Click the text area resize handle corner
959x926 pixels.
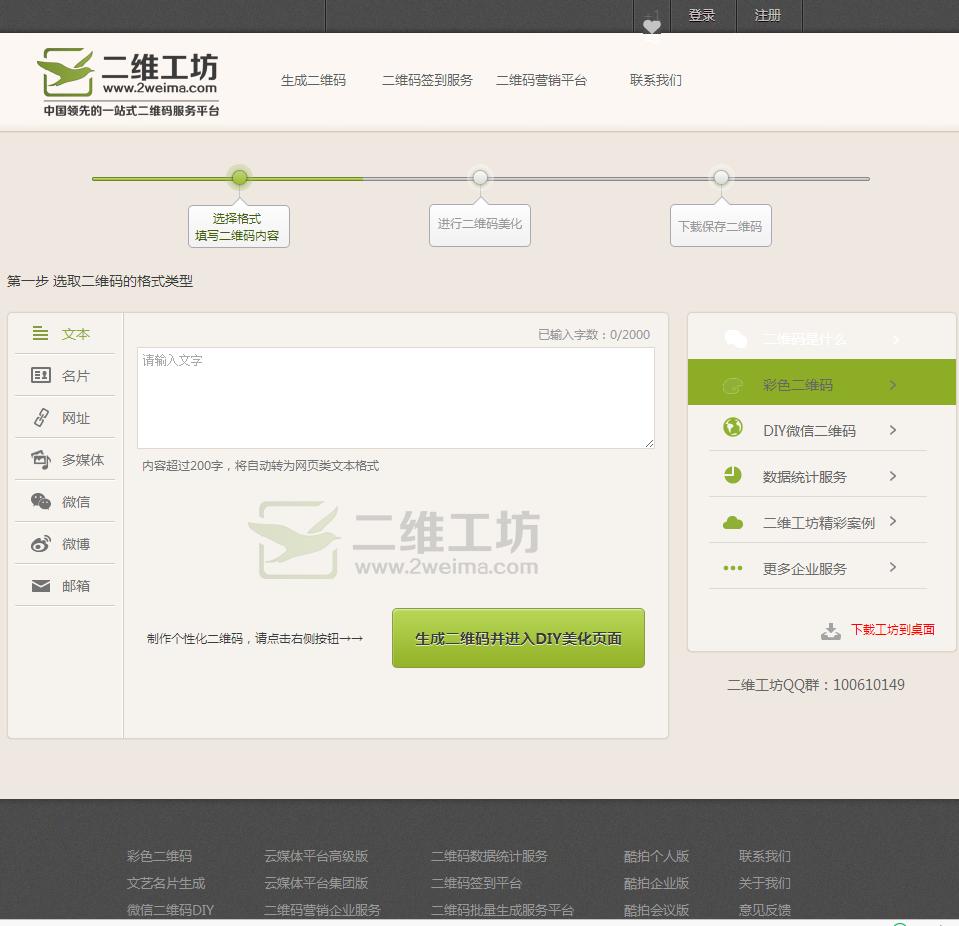coord(649,443)
